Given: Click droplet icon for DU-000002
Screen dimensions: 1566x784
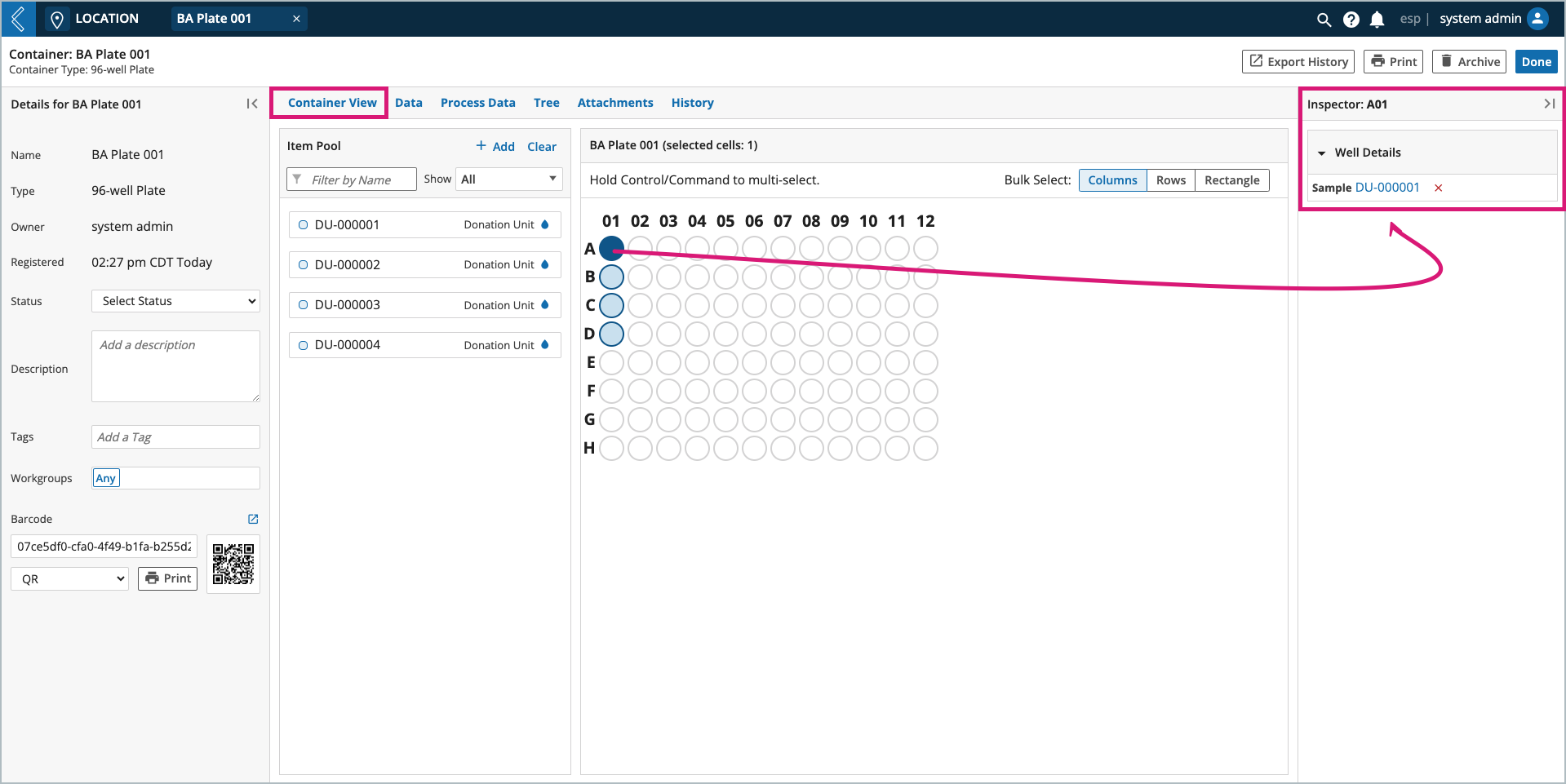Looking at the screenshot, I should point(545,264).
